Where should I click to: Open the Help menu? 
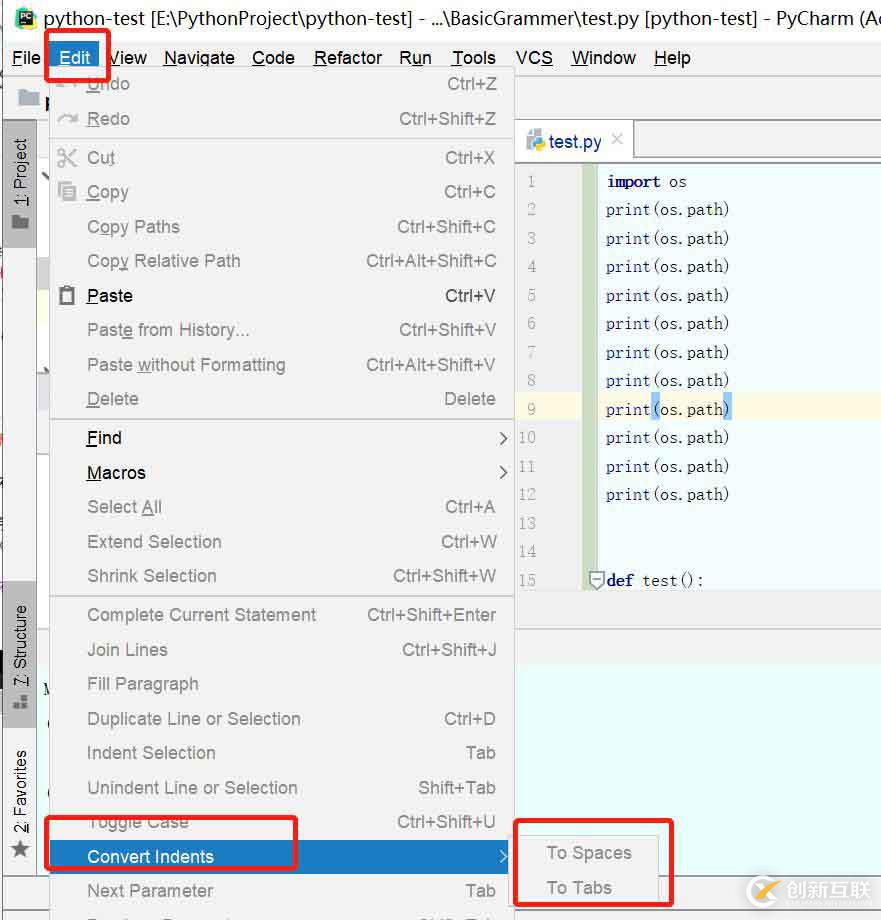pos(672,58)
